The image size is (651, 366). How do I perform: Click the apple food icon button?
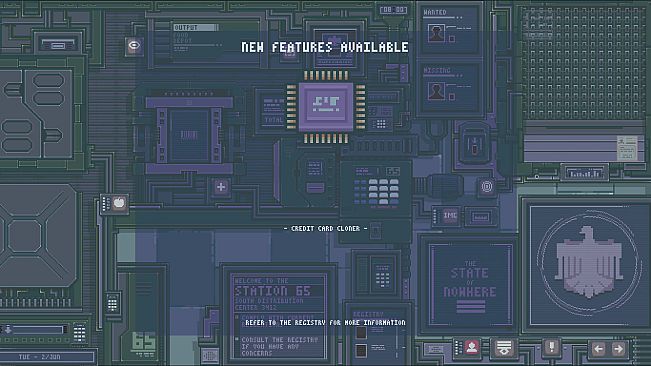point(119,203)
